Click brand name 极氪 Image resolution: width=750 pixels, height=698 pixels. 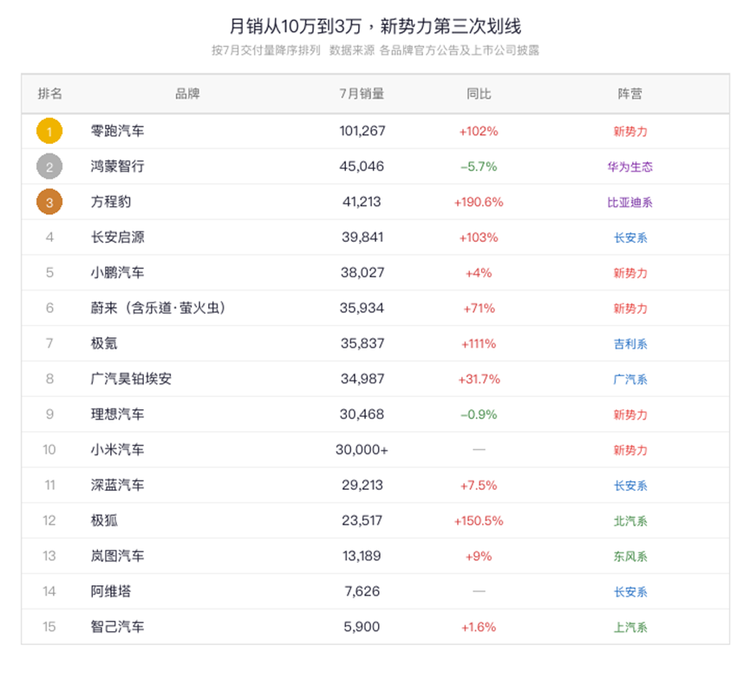point(104,343)
